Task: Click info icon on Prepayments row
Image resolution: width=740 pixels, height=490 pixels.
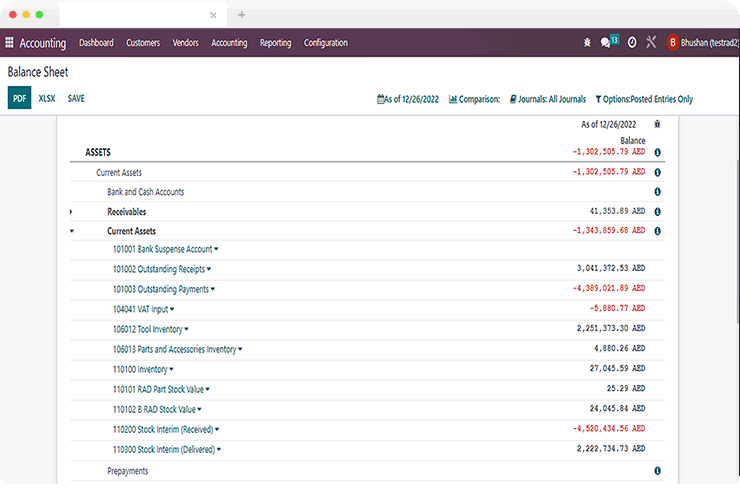Action: pyautogui.click(x=657, y=471)
